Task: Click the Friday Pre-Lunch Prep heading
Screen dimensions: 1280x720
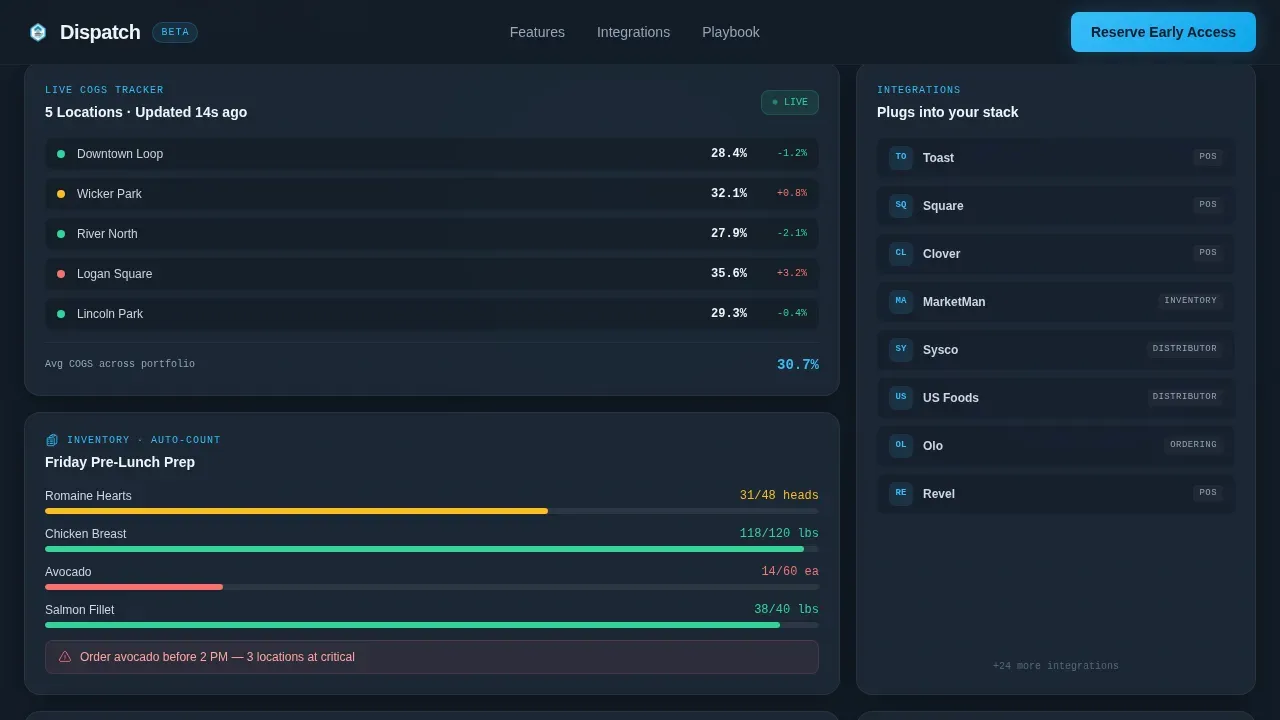Action: 120,462
